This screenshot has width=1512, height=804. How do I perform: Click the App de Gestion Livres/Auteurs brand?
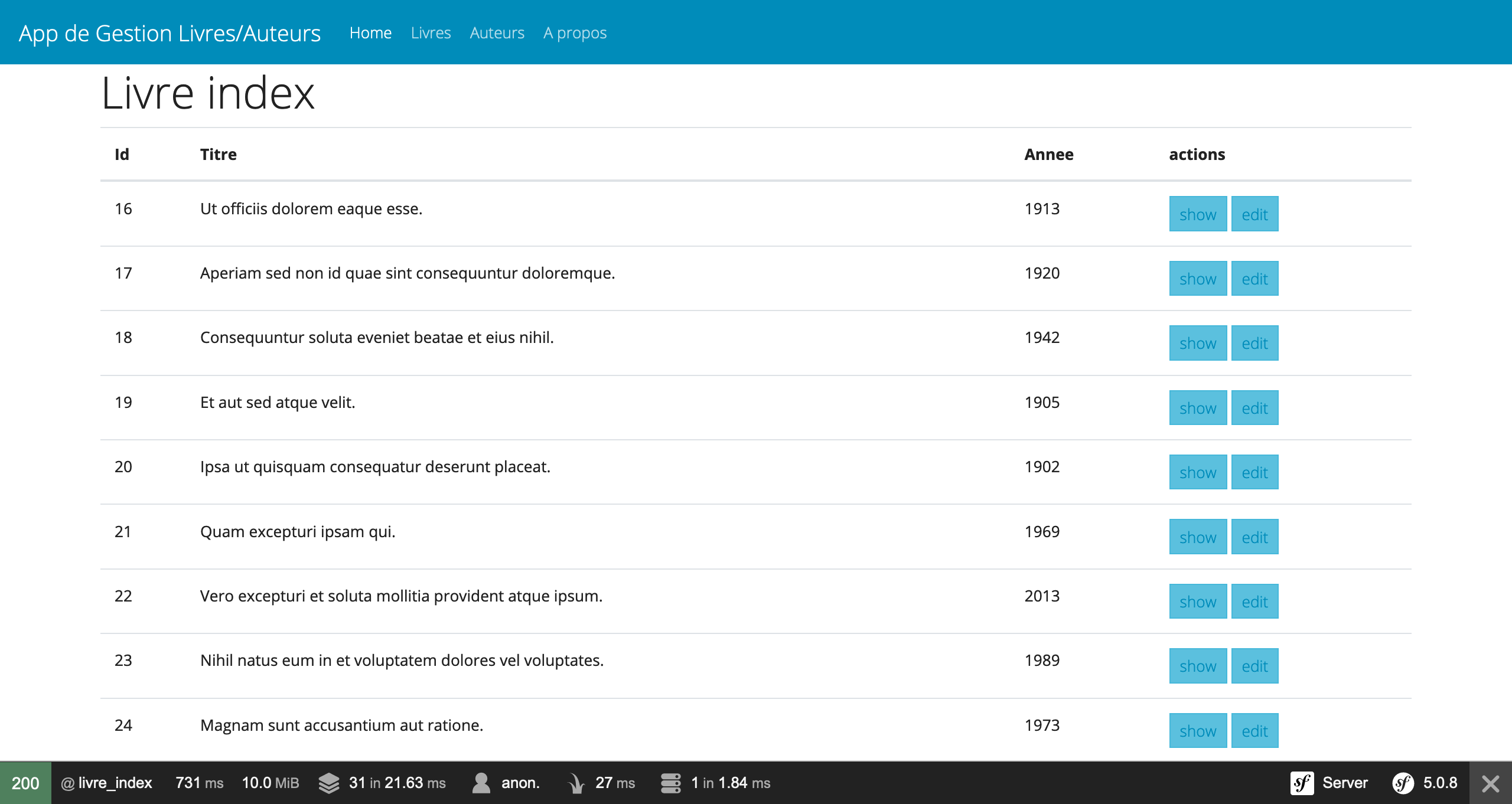(170, 34)
